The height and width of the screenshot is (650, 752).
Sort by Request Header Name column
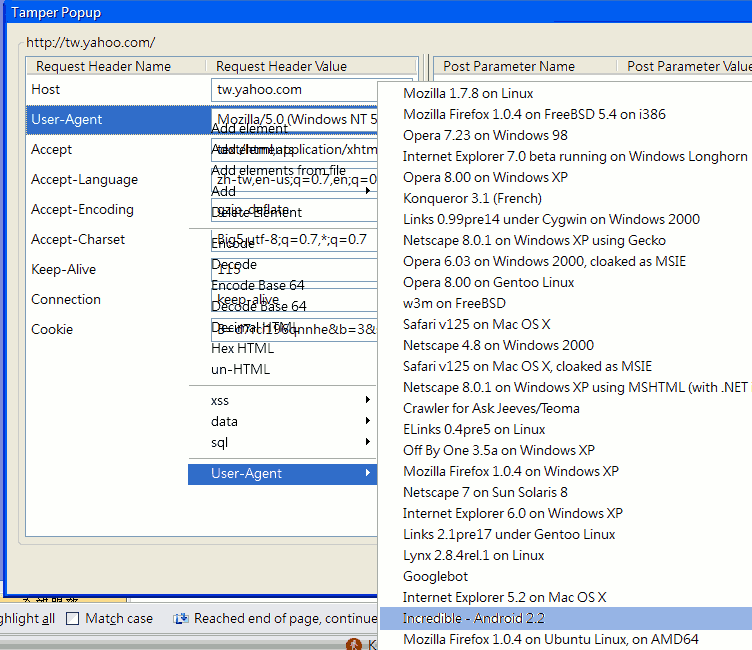coord(116,66)
